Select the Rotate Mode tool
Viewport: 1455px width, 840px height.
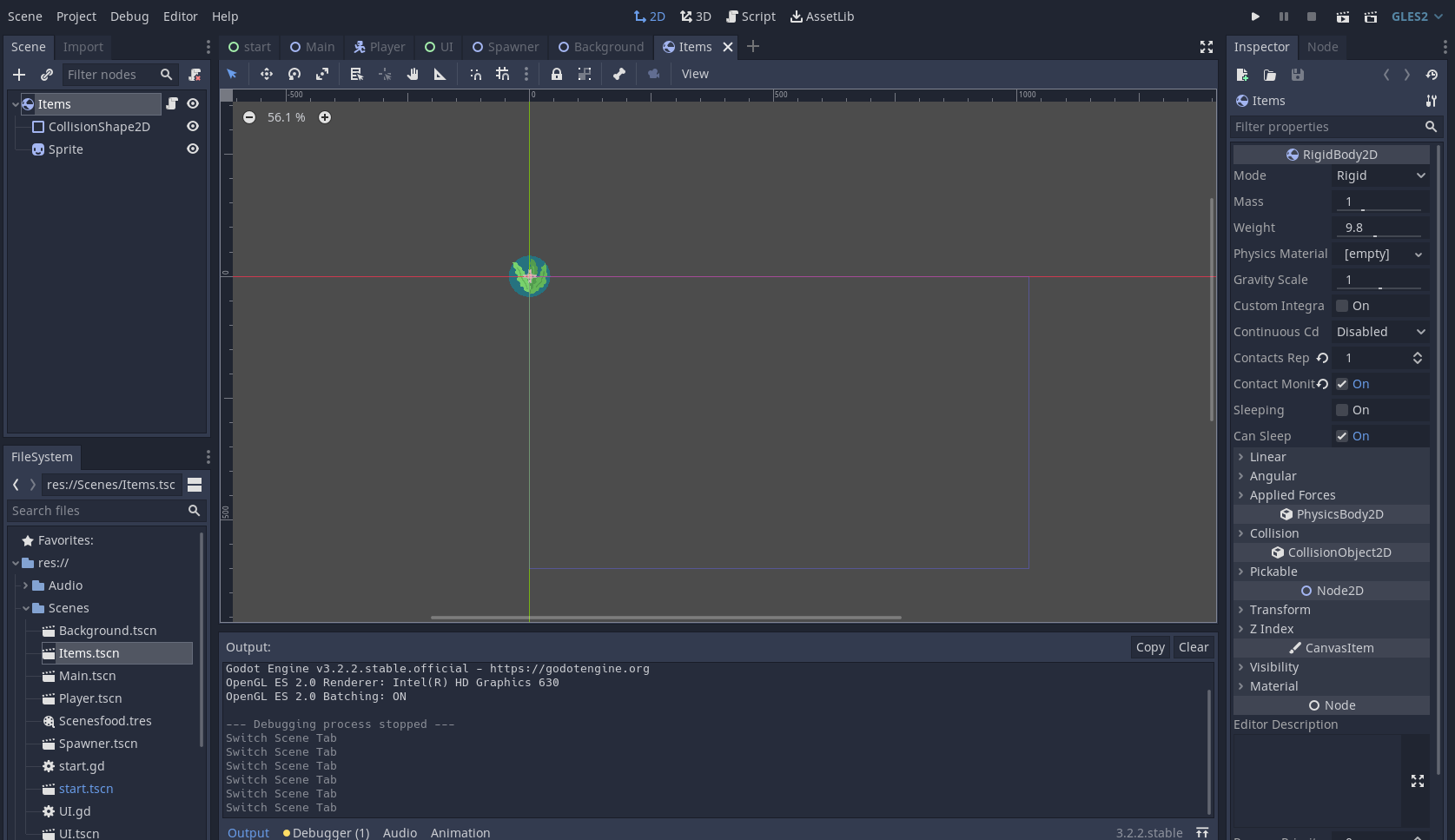[294, 74]
